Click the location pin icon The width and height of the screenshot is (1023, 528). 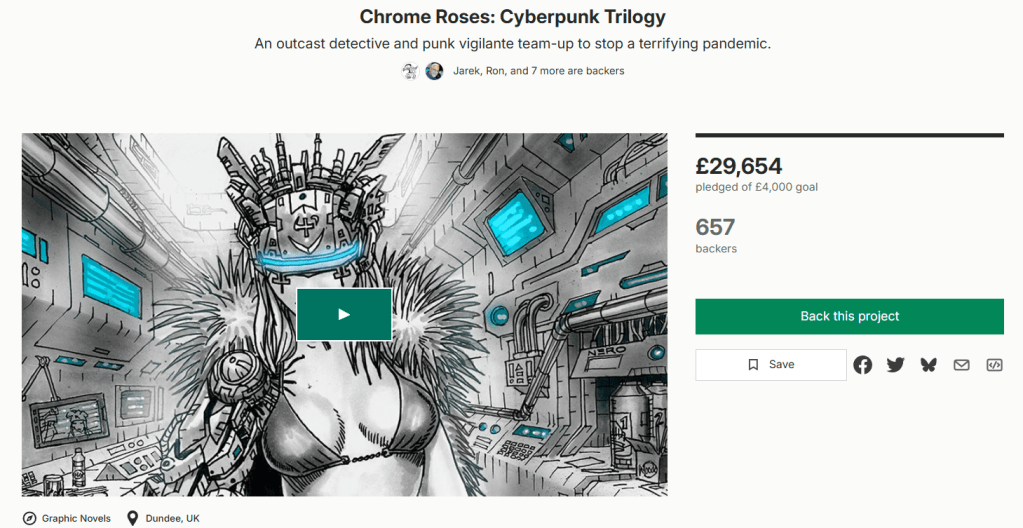pos(132,518)
